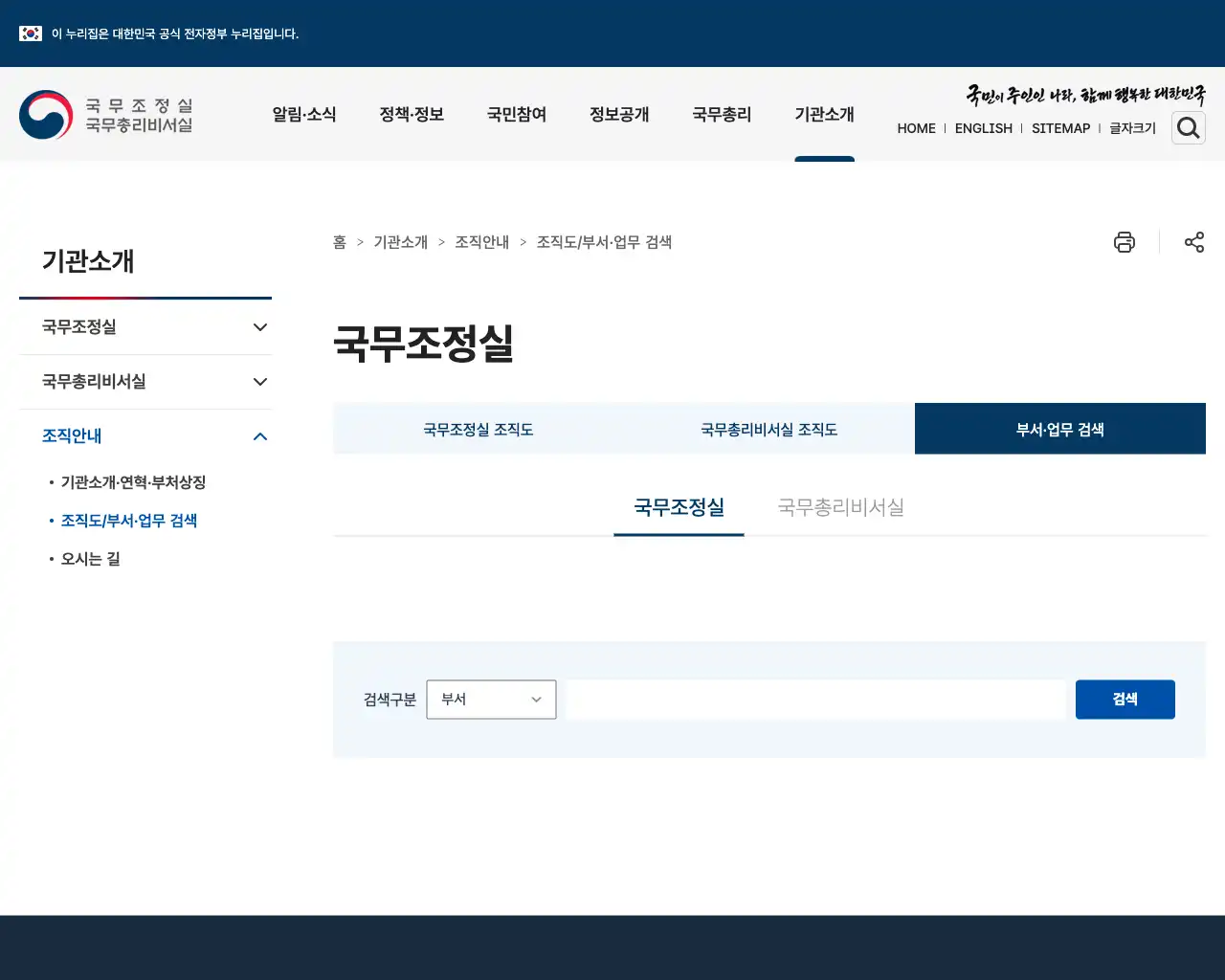The image size is (1225, 980).
Task: Open 기관소개·연혁·부처상징 in the sidebar
Action: pos(133,482)
